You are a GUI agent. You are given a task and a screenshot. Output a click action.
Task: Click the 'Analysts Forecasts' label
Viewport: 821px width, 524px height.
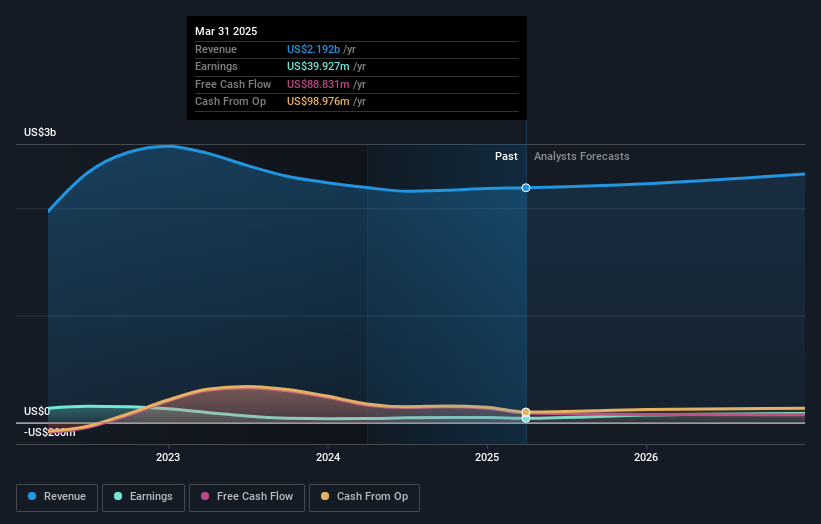(582, 156)
